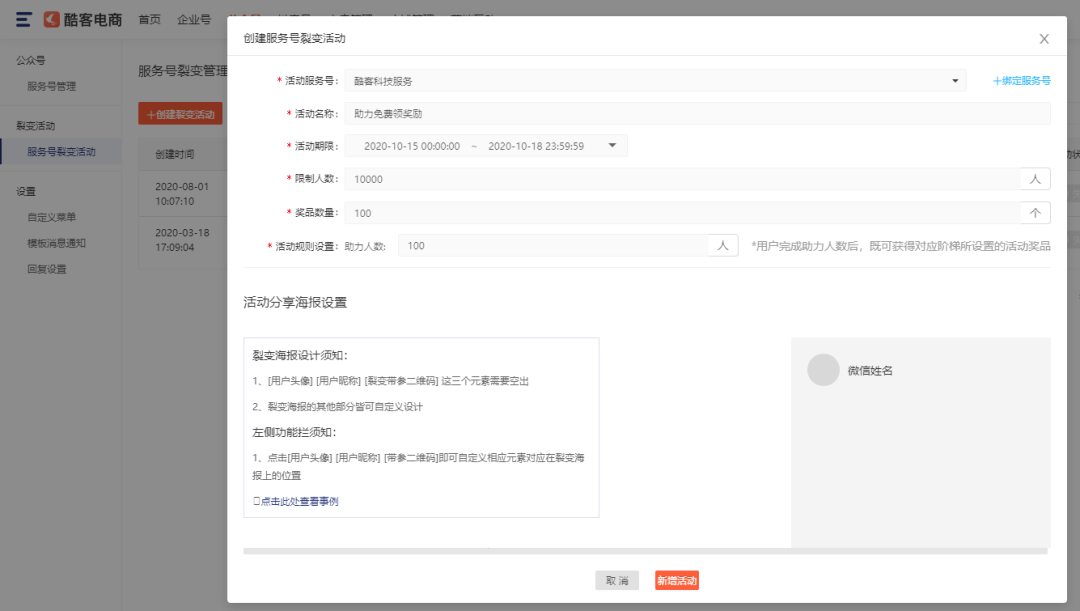Select 服务号裂变活动 in the sidebar
Screen dimensions: 1080x611
[x=61, y=152]
